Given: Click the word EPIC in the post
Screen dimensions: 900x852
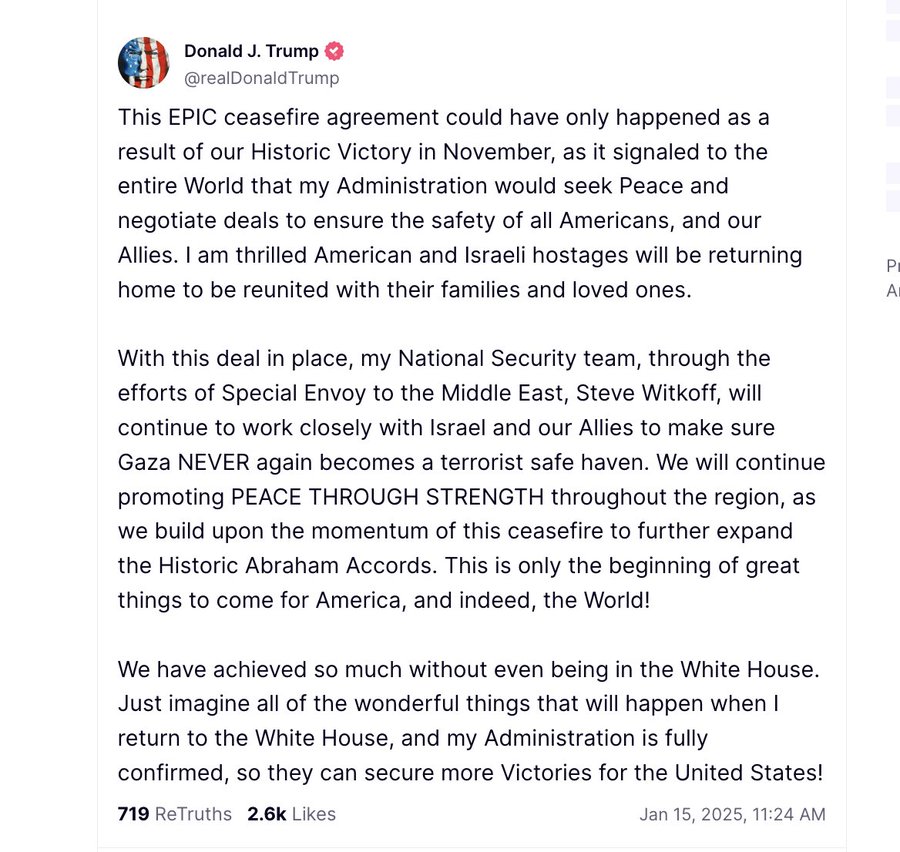Looking at the screenshot, I should point(191,117).
